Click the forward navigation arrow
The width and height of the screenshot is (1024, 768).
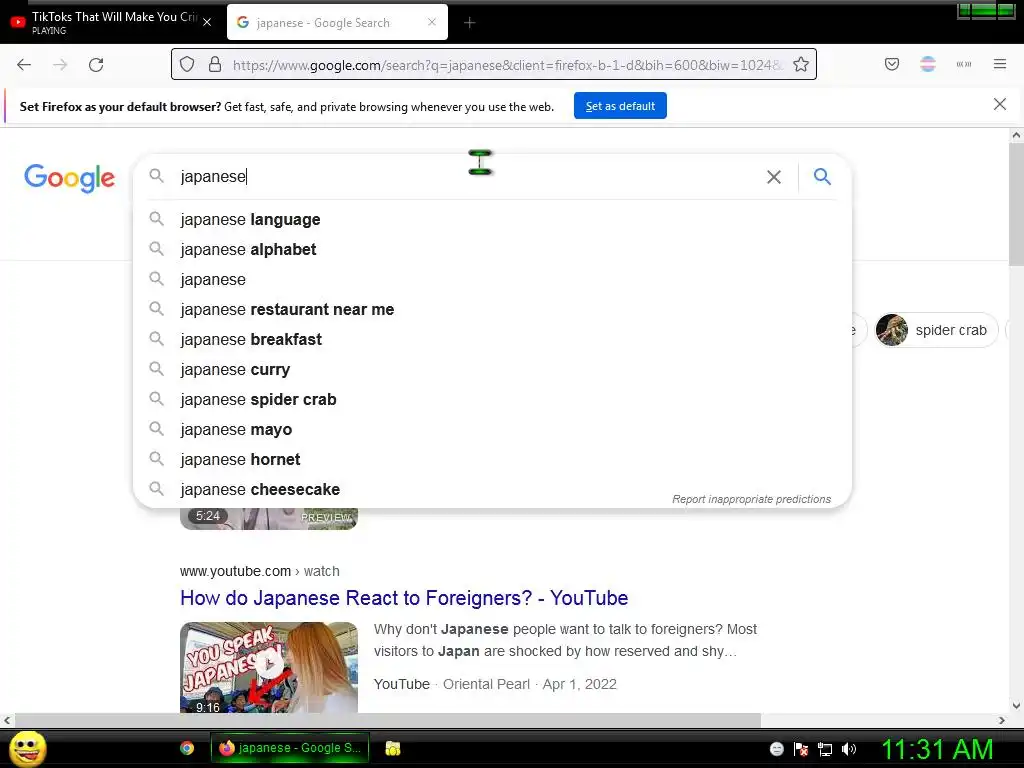point(60,65)
